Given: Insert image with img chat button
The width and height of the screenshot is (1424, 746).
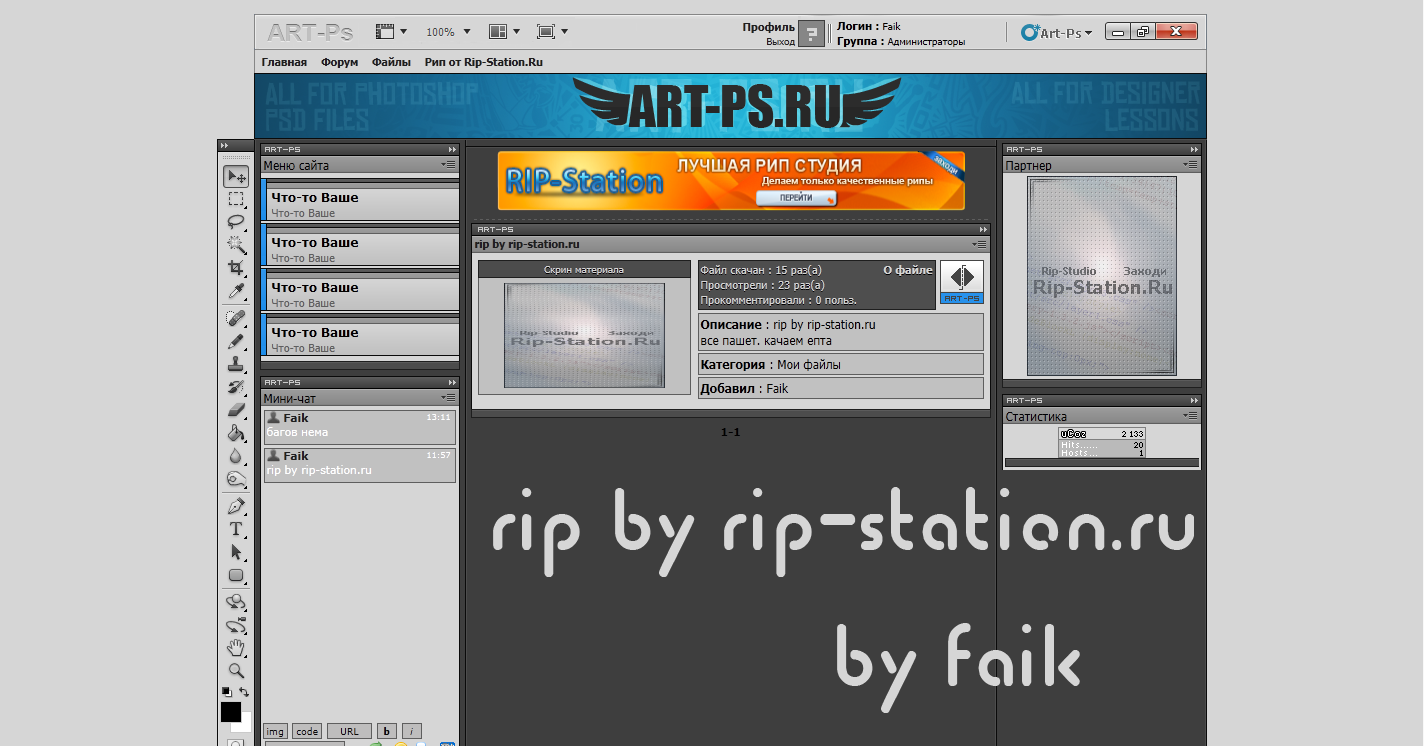Looking at the screenshot, I should [x=276, y=731].
